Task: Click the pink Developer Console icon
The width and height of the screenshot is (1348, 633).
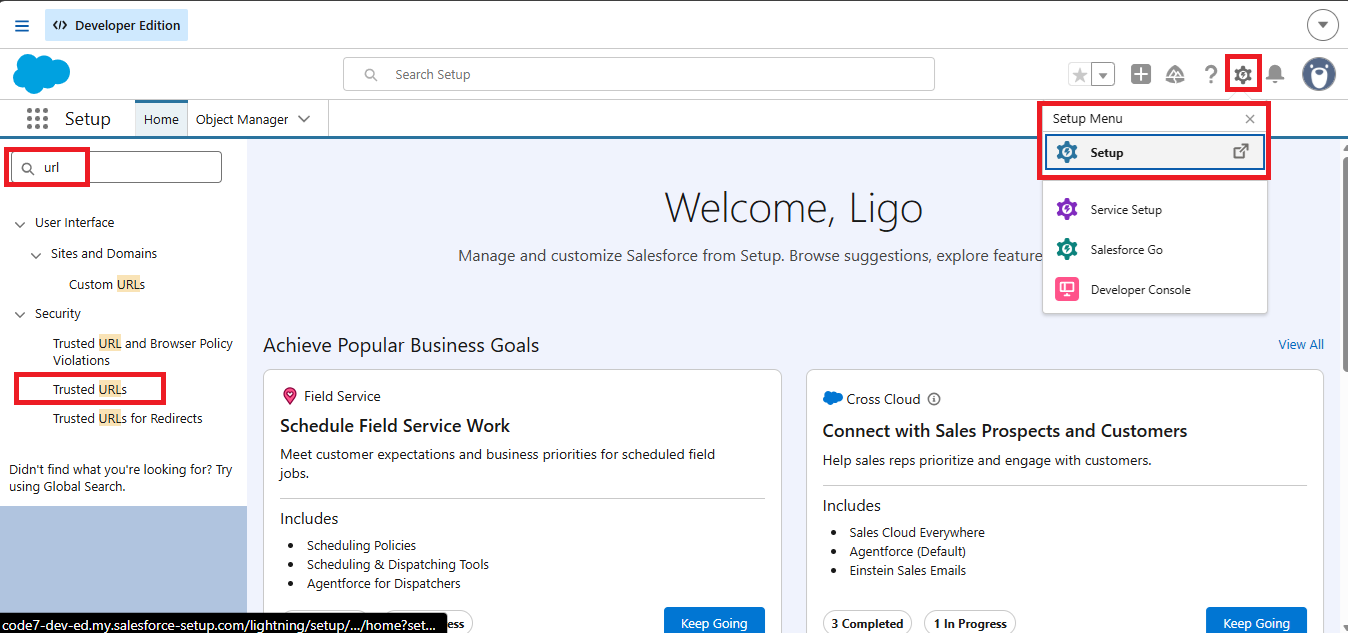Action: click(x=1067, y=290)
